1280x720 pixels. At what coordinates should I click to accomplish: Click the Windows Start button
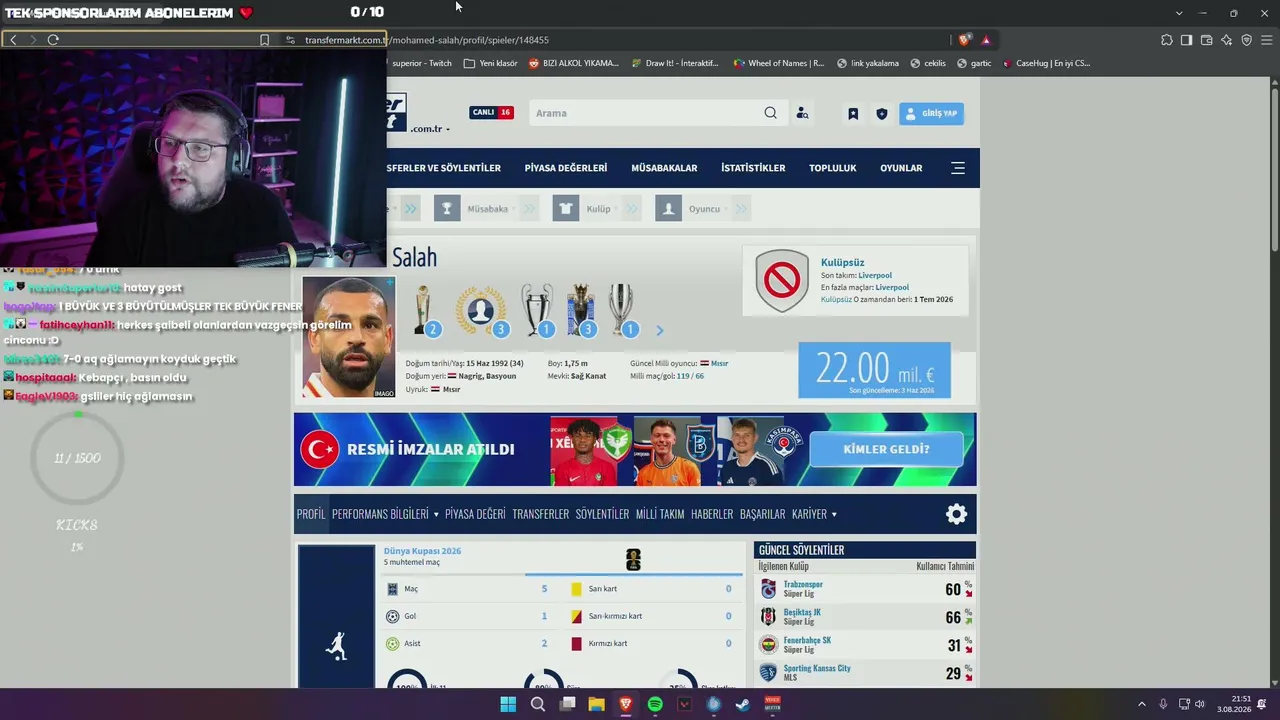coord(508,704)
